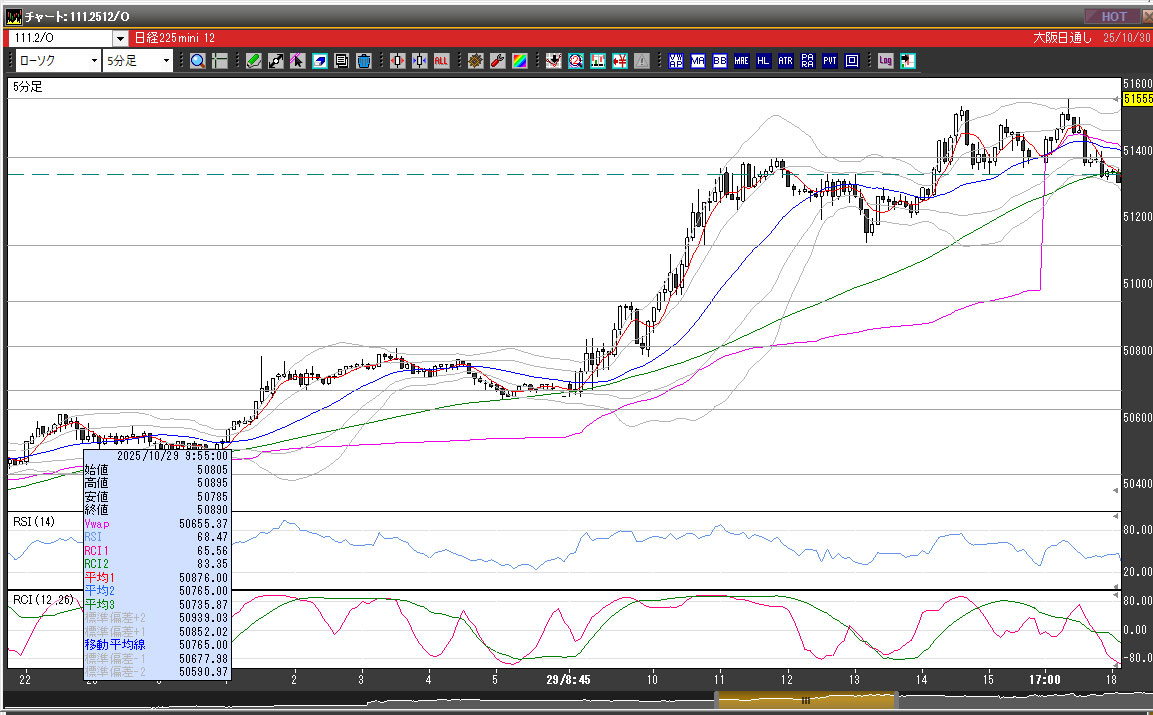
Task: Open the wrench settings tool
Action: (497, 61)
